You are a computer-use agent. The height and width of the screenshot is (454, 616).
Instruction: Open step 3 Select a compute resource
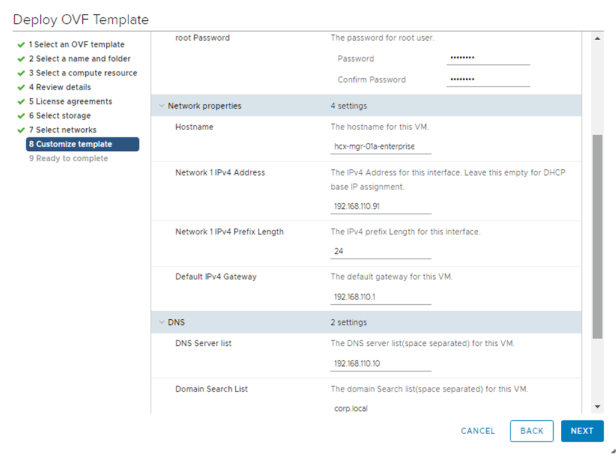tap(82, 73)
